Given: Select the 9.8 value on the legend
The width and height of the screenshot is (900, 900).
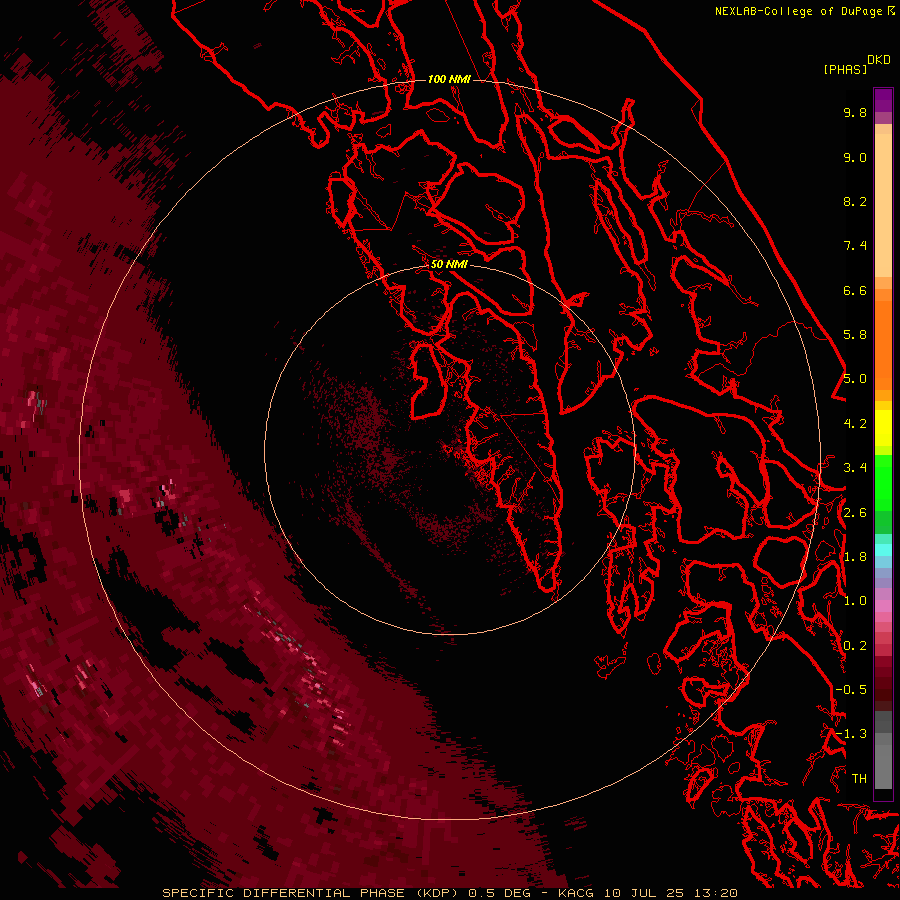Looking at the screenshot, I should coord(855,112).
